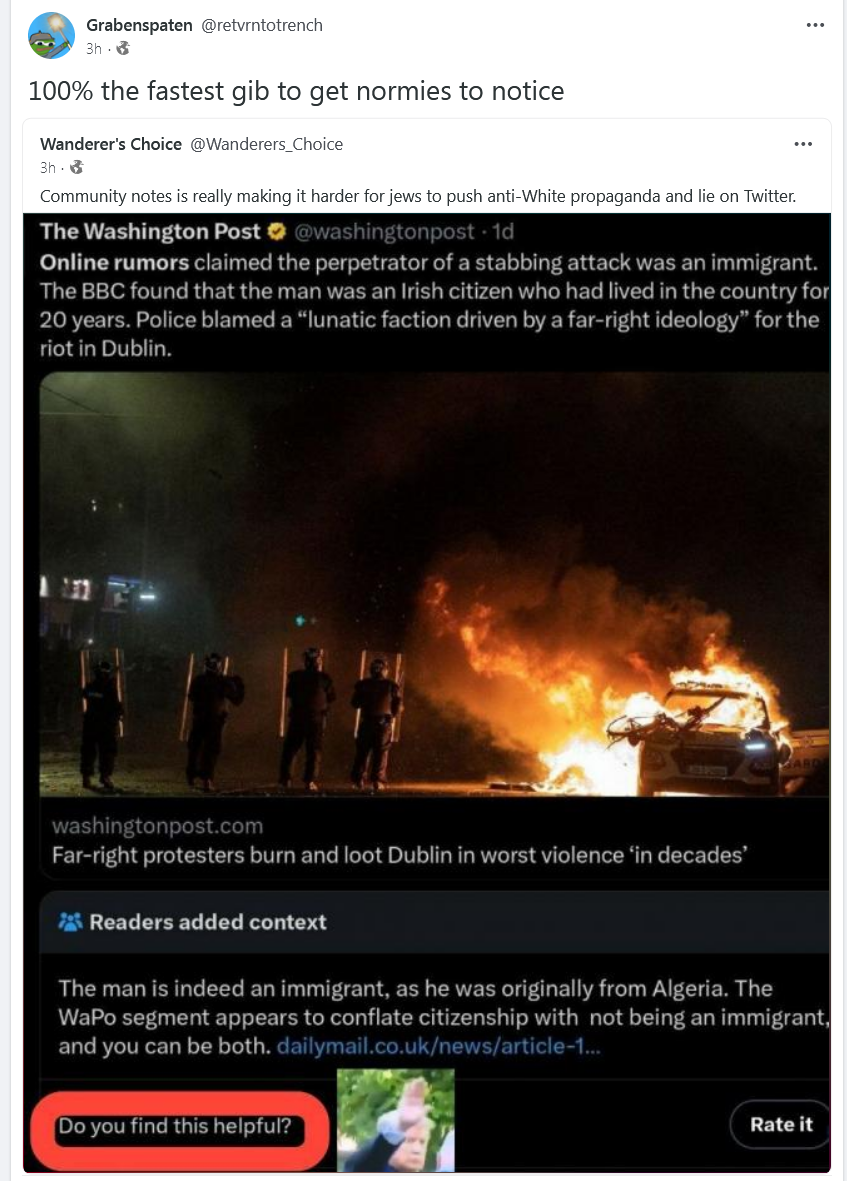
Task: Click the Readers added context header
Action: pyautogui.click(x=207, y=921)
